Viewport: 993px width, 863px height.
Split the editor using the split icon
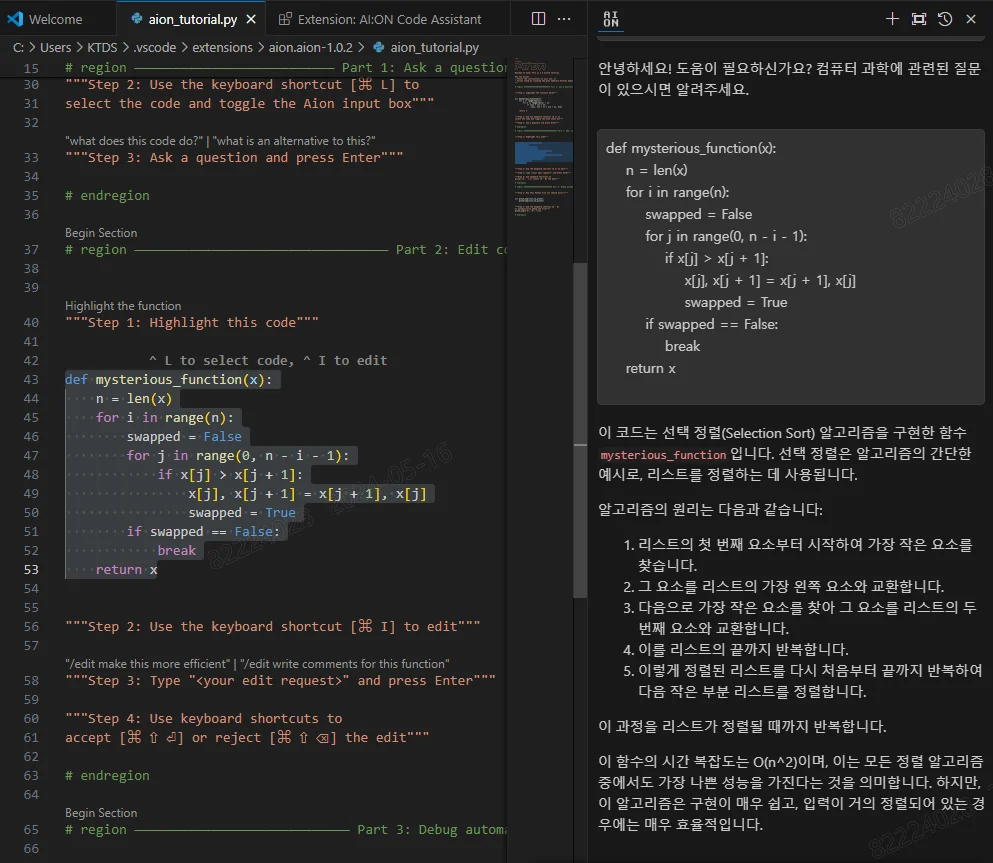pos(538,18)
